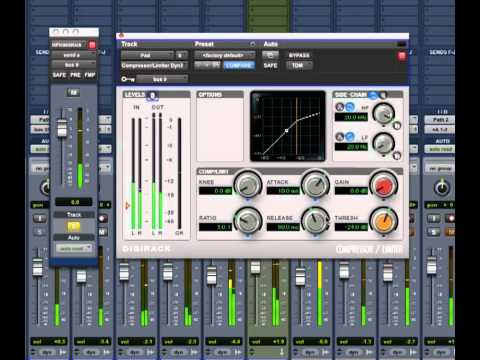Open auto read selector on rightmost channel
This screenshot has height=360, width=480.
click(439, 149)
